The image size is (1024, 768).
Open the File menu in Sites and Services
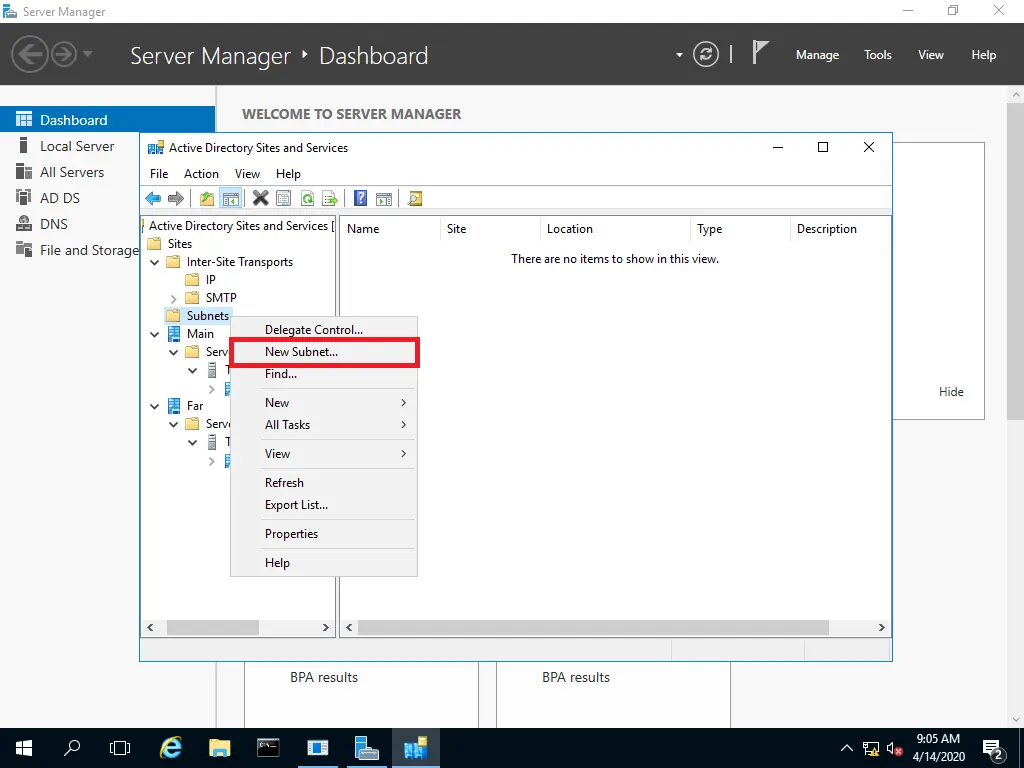click(x=159, y=174)
